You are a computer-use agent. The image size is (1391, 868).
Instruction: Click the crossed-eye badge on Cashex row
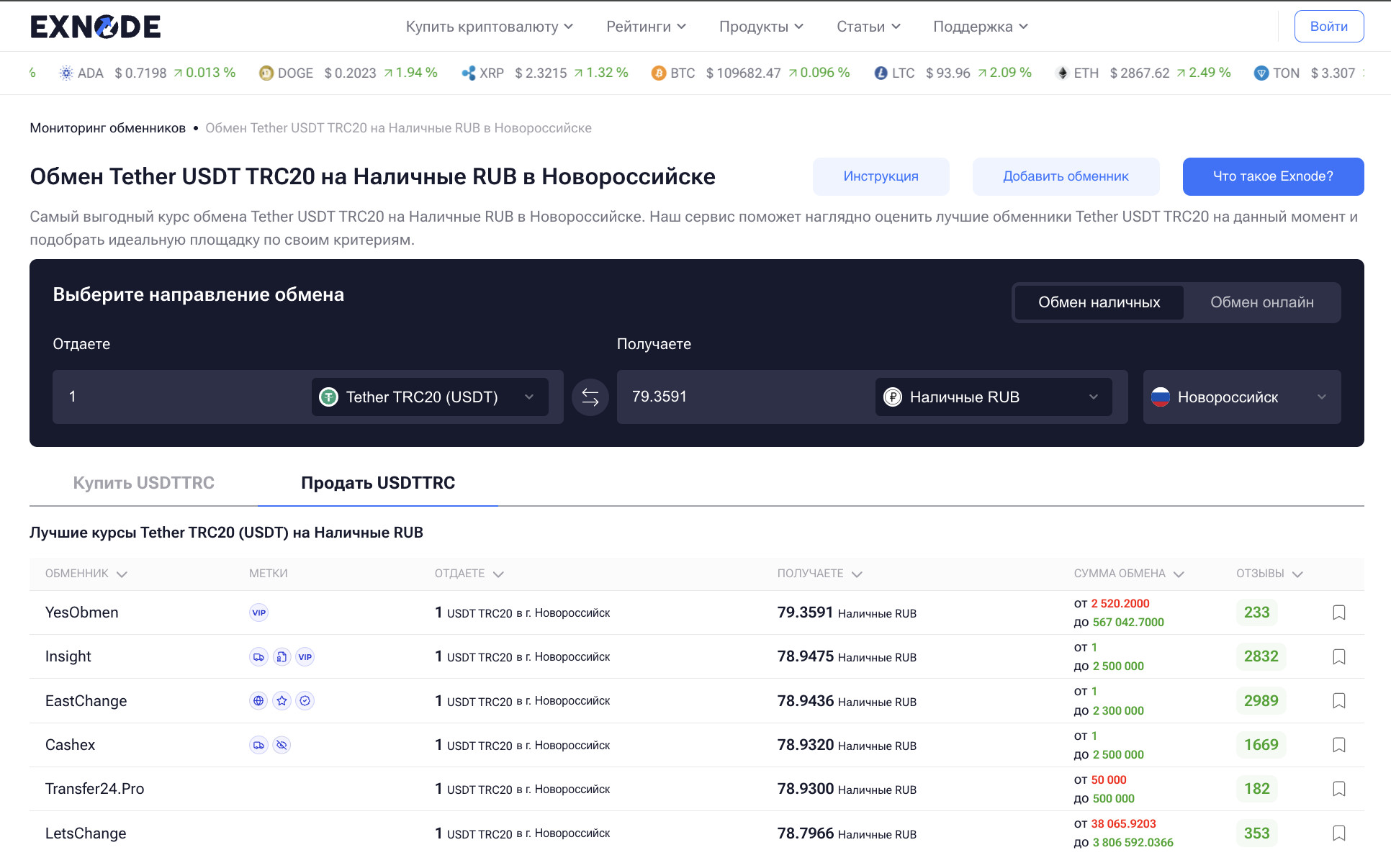click(282, 745)
